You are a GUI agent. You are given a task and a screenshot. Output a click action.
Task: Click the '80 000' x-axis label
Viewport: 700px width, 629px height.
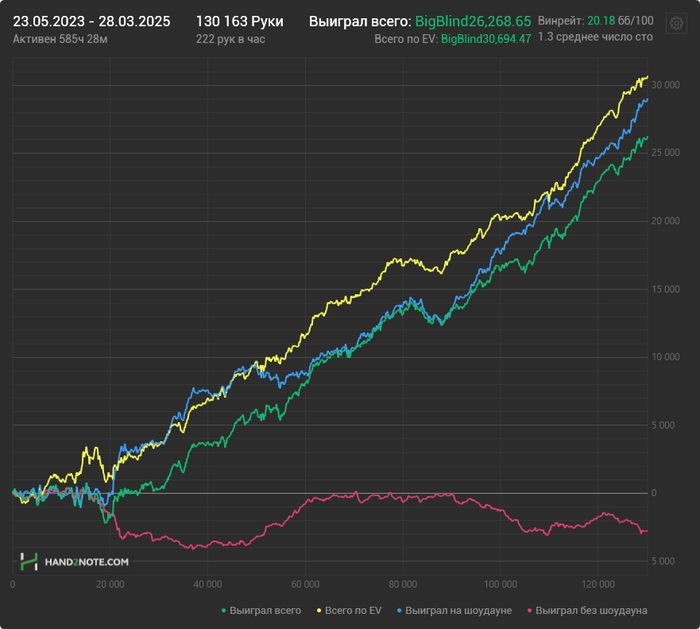[x=403, y=584]
